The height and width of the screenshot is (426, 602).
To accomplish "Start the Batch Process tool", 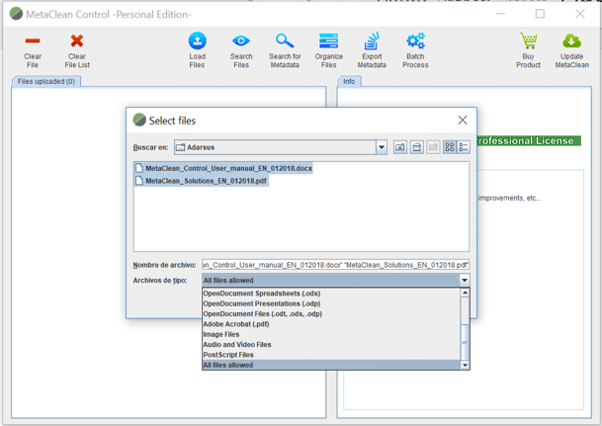I will pos(415,41).
